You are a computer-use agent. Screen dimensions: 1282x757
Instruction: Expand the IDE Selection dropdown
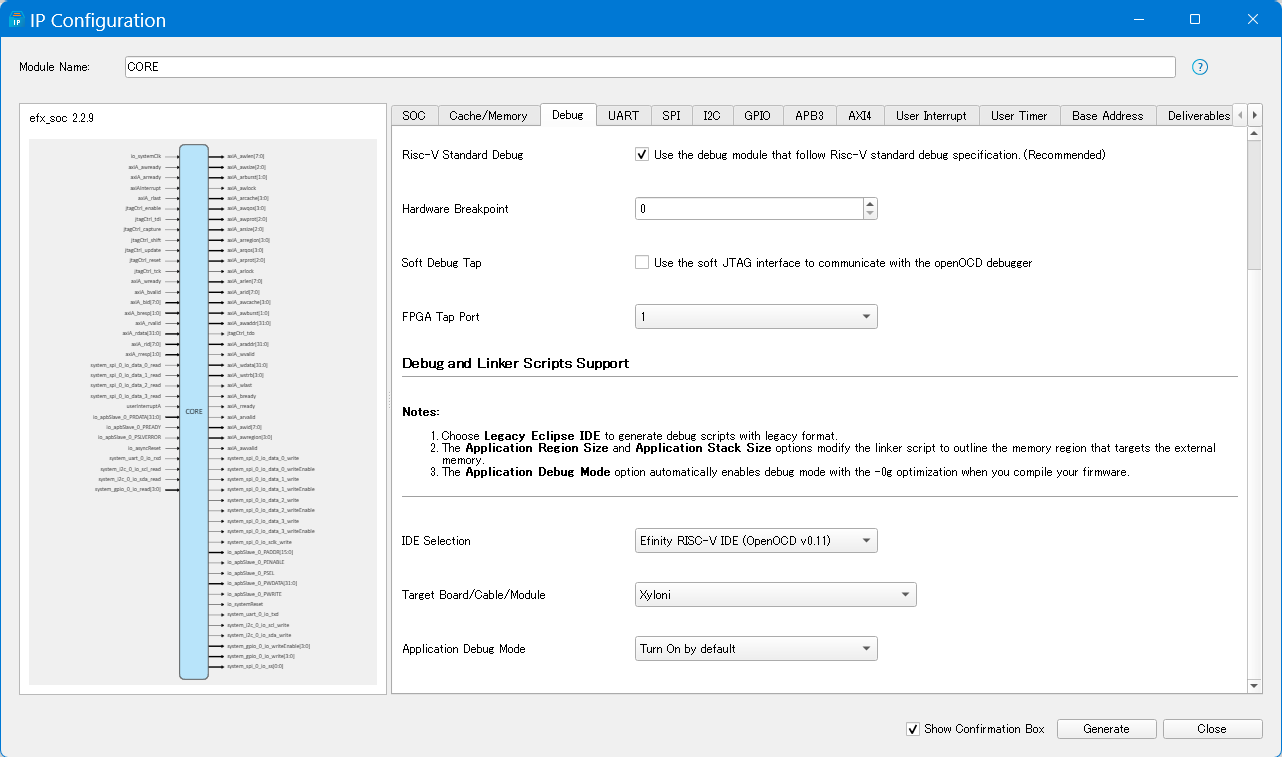click(756, 541)
